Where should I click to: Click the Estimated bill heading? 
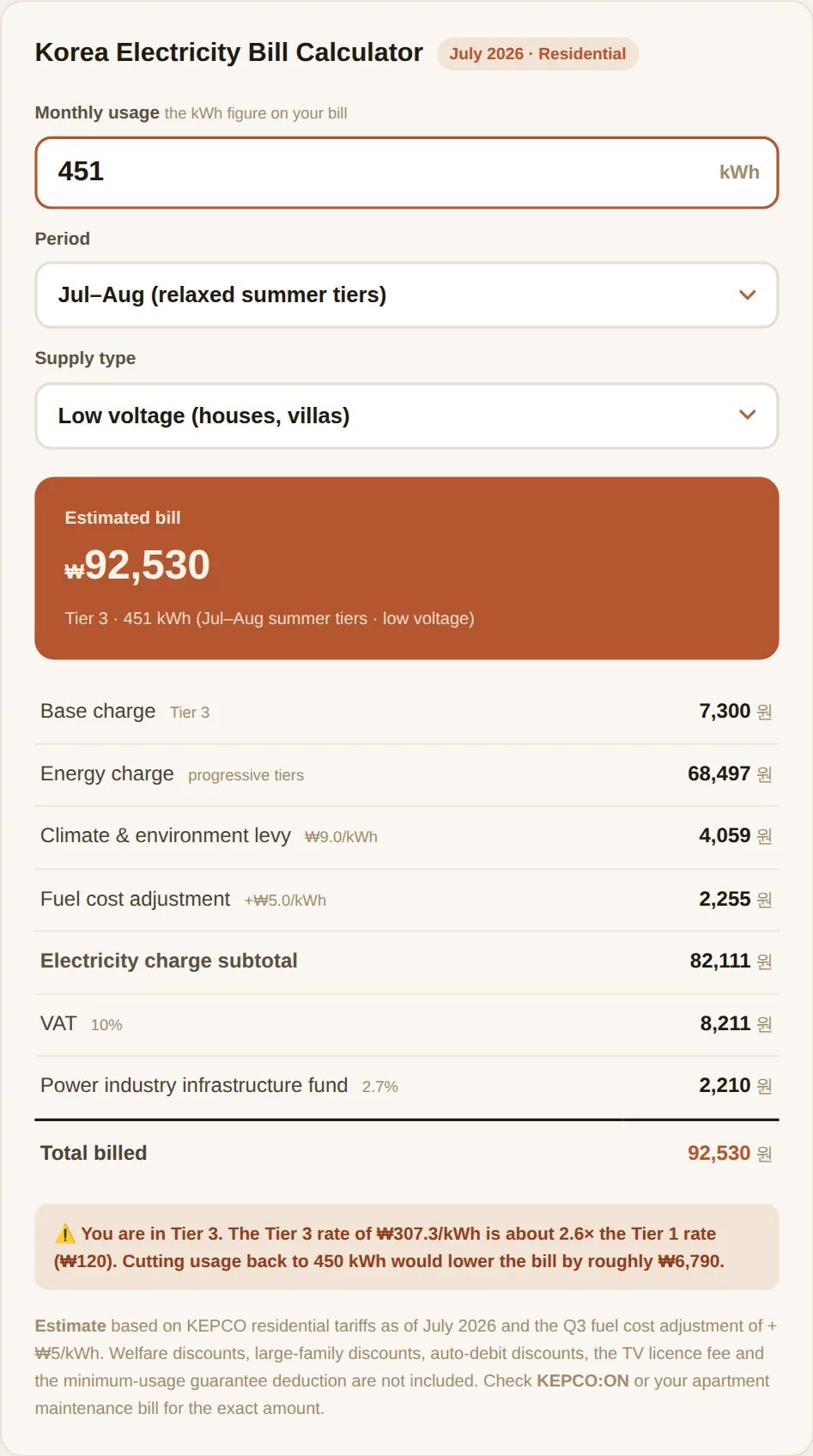point(123,518)
